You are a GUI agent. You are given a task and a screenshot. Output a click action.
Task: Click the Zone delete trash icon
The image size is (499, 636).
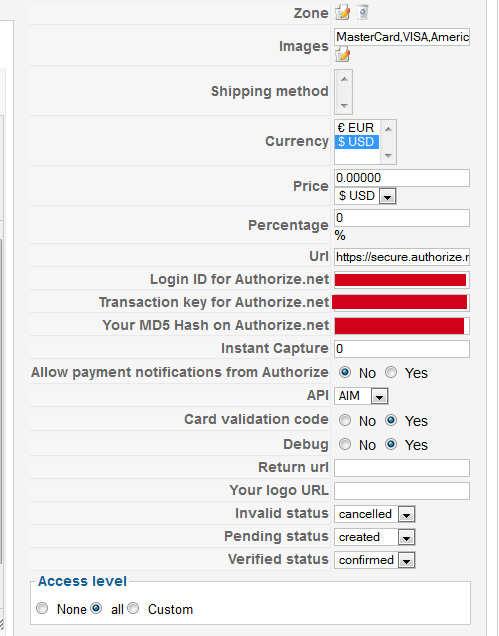tap(363, 12)
